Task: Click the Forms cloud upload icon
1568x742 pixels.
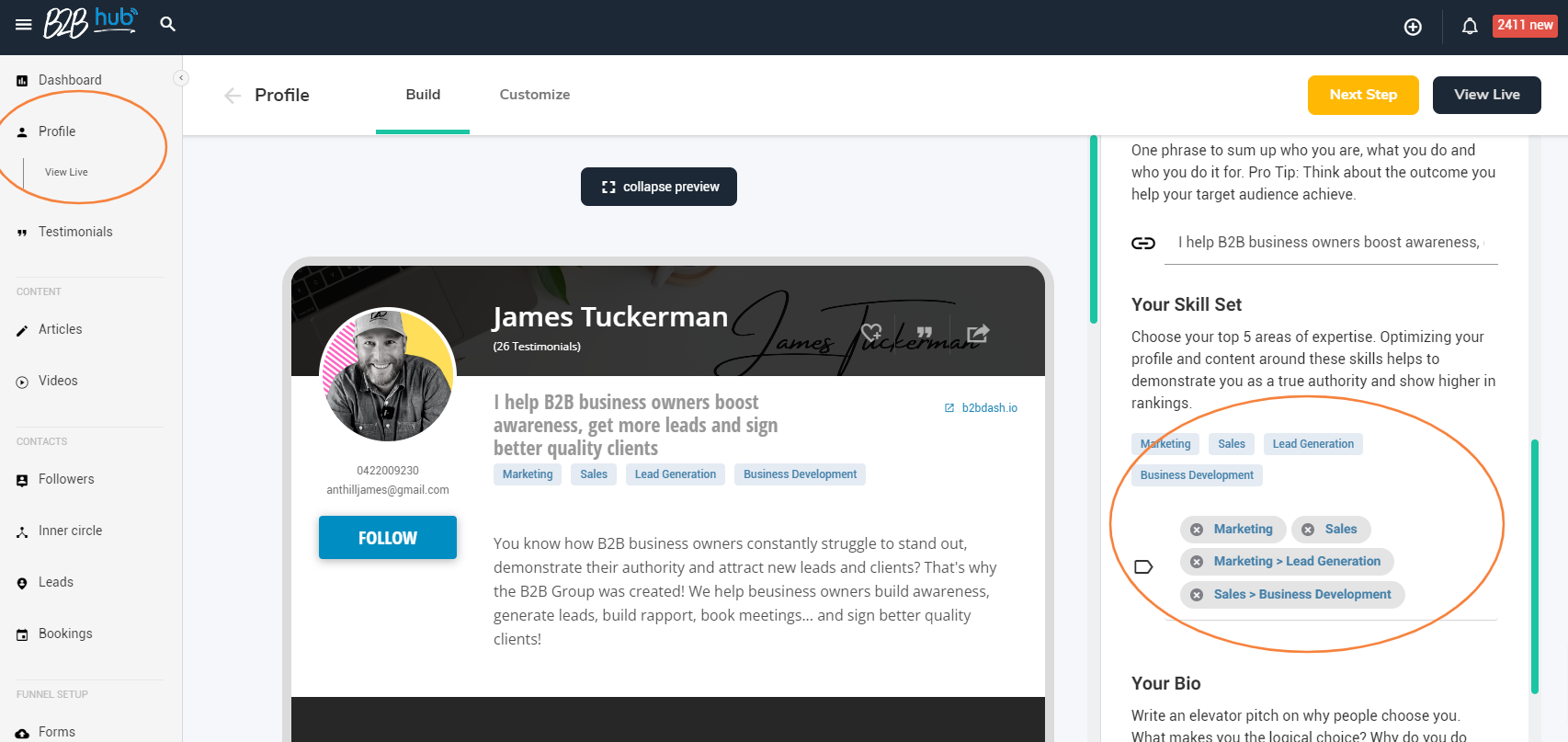Action: [x=22, y=734]
